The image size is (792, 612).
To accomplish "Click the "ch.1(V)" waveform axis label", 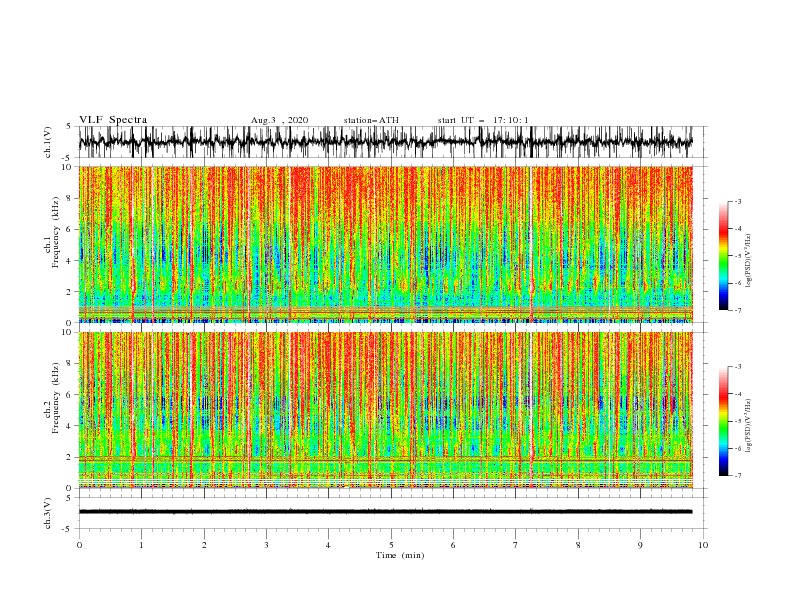I will [x=48, y=142].
